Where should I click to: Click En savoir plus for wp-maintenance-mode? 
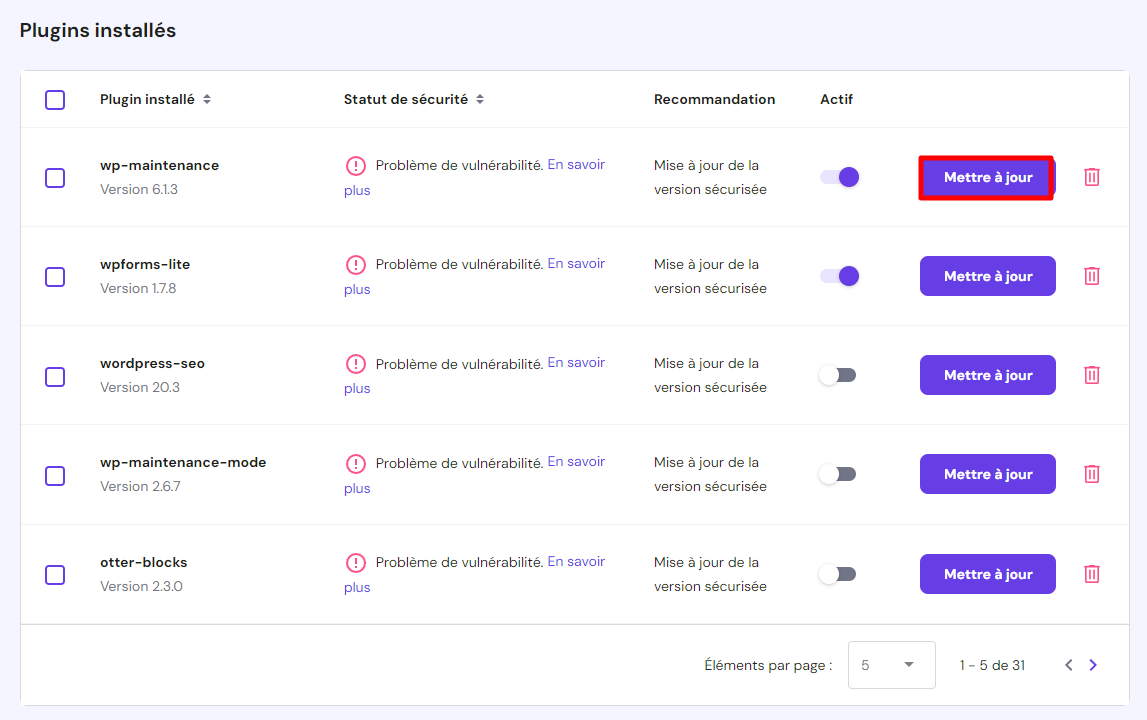(576, 460)
